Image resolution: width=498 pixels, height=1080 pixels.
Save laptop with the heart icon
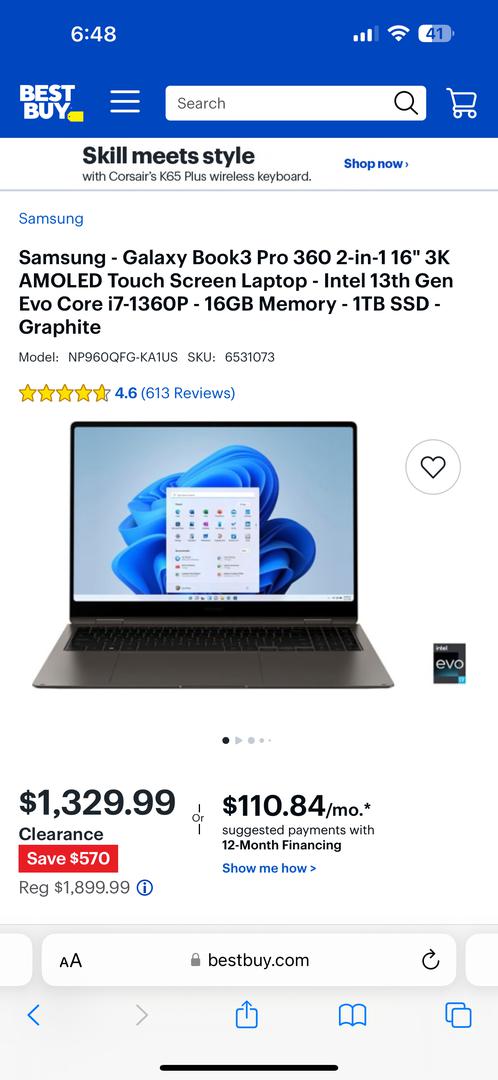pos(433,467)
